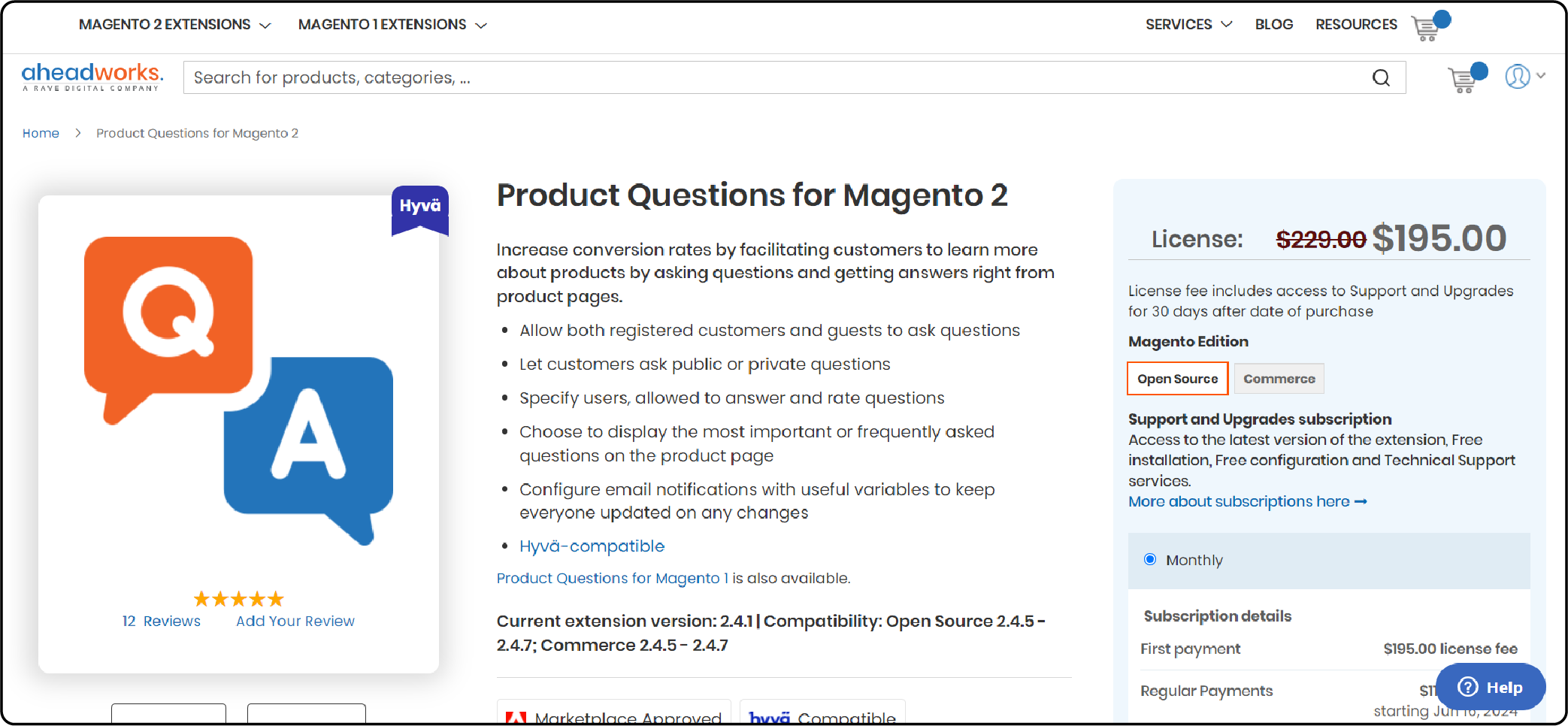Select the Open Source edition
The width and height of the screenshot is (1568, 726).
click(1177, 378)
